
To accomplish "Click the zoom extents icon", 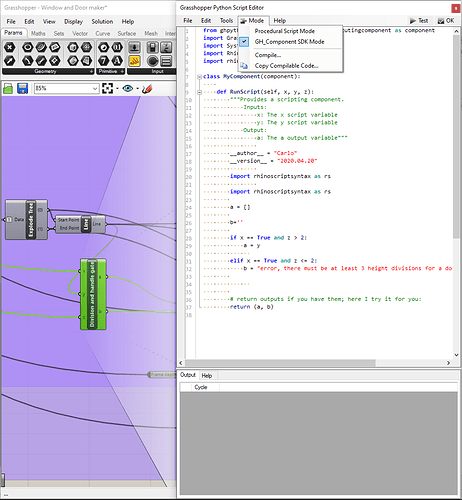I will [x=107, y=88].
